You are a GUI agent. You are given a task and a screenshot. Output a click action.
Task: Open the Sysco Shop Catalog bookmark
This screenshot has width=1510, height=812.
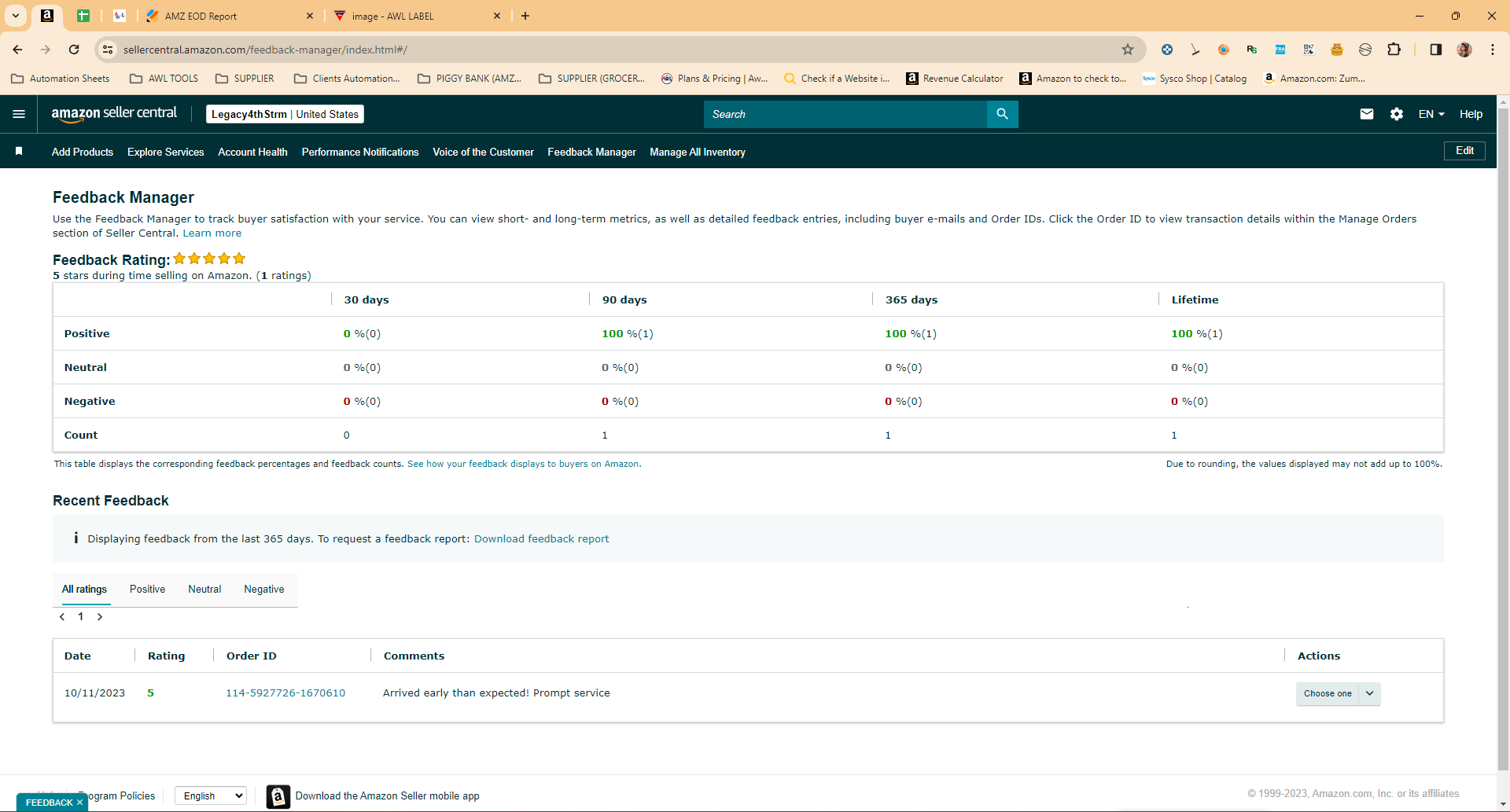coord(1195,79)
